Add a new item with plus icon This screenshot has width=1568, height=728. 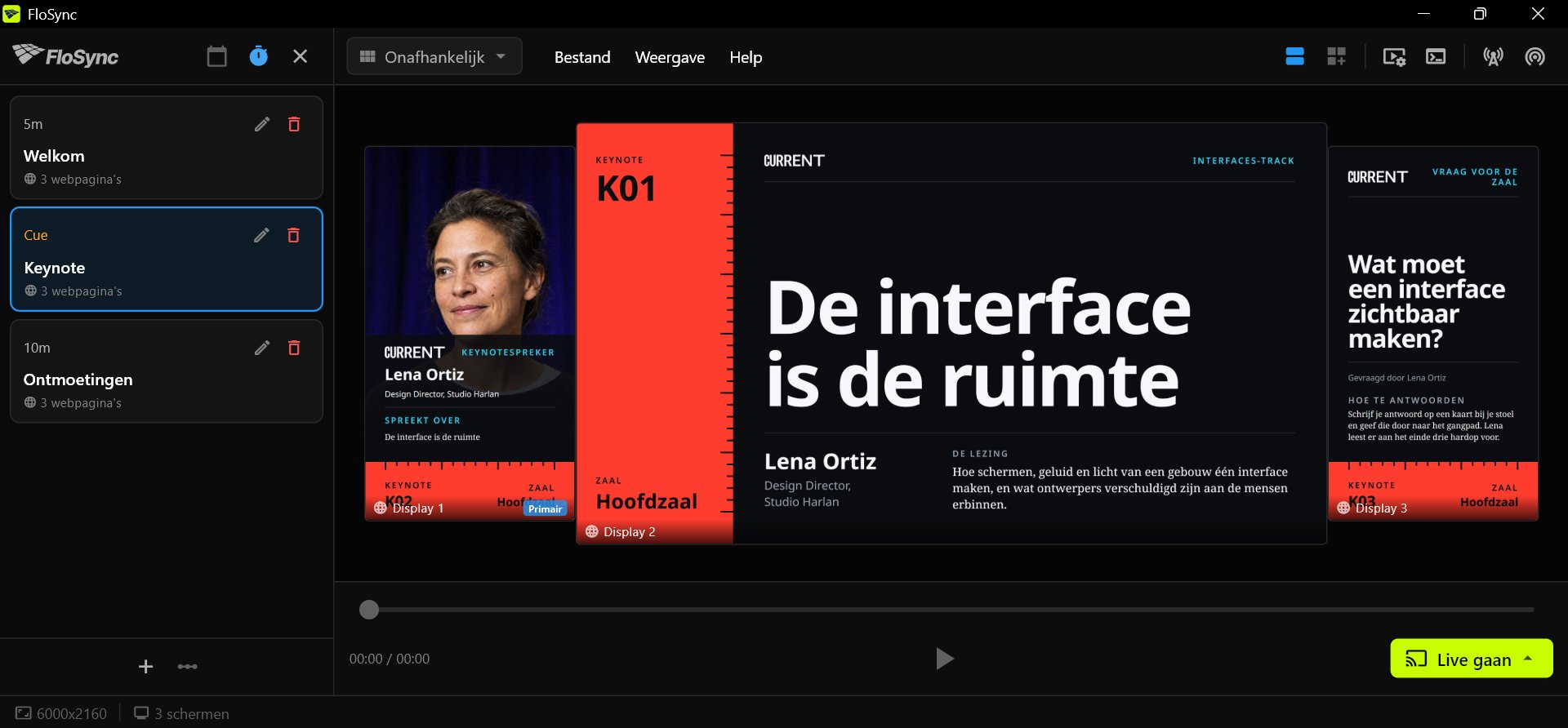point(145,667)
